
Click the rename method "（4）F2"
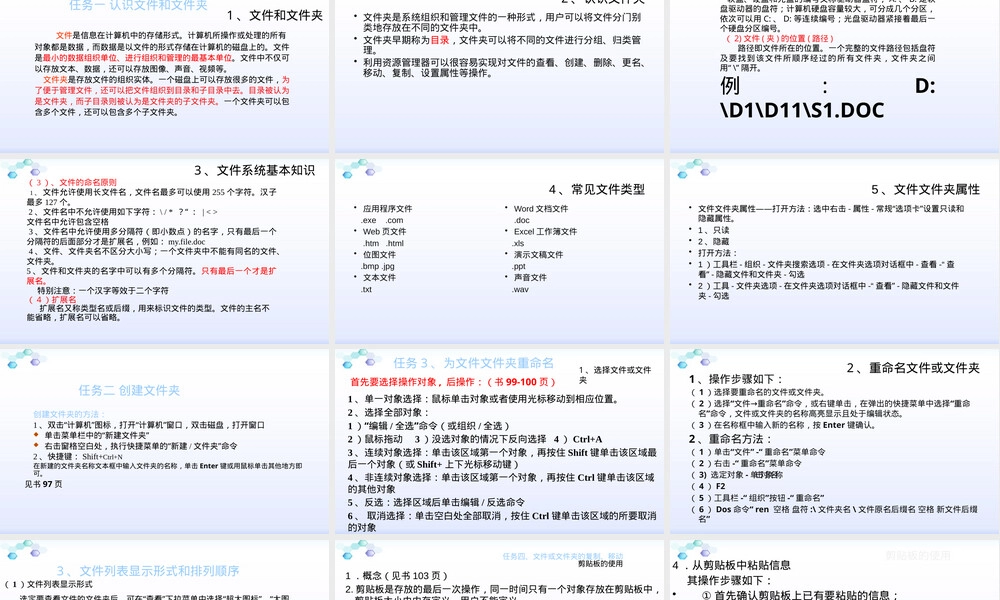(708, 486)
